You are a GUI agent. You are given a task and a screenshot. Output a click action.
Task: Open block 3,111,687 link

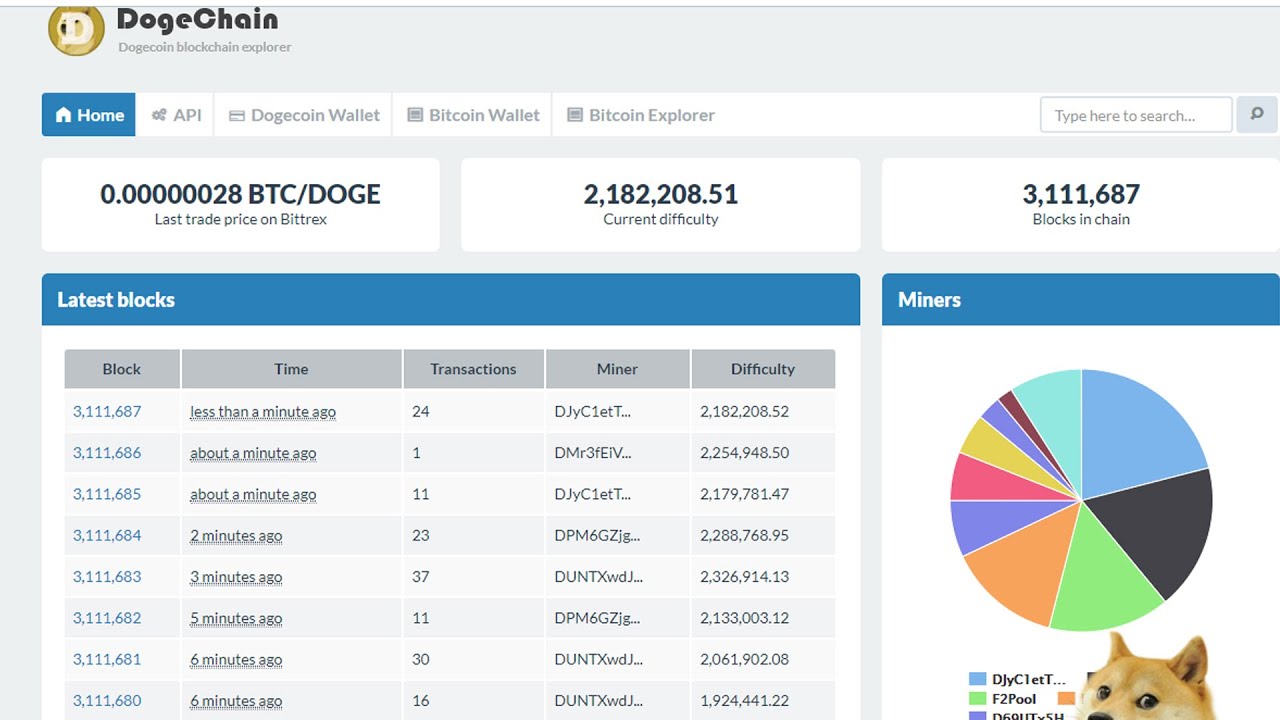[107, 411]
